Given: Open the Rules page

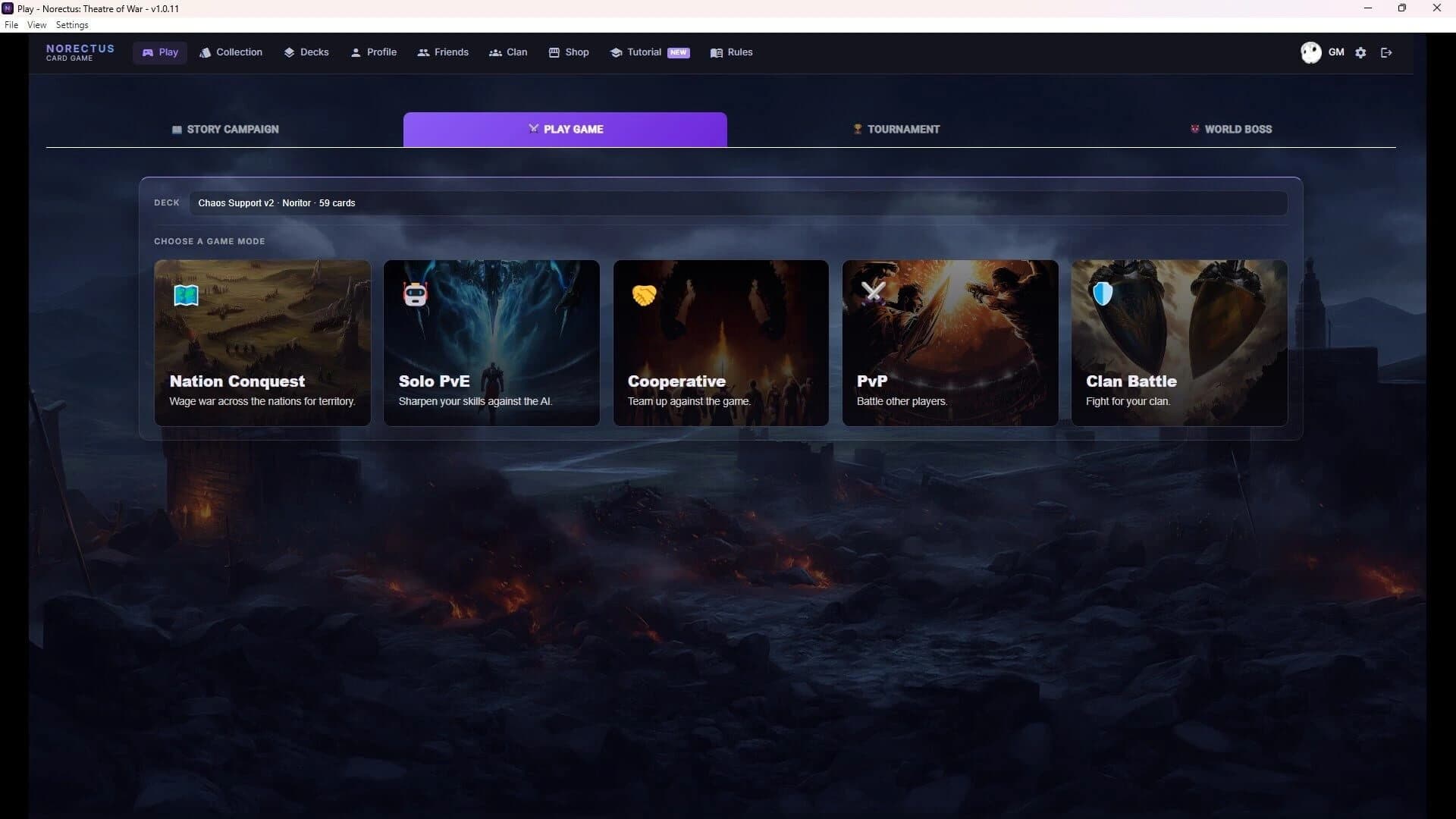Looking at the screenshot, I should click(731, 52).
